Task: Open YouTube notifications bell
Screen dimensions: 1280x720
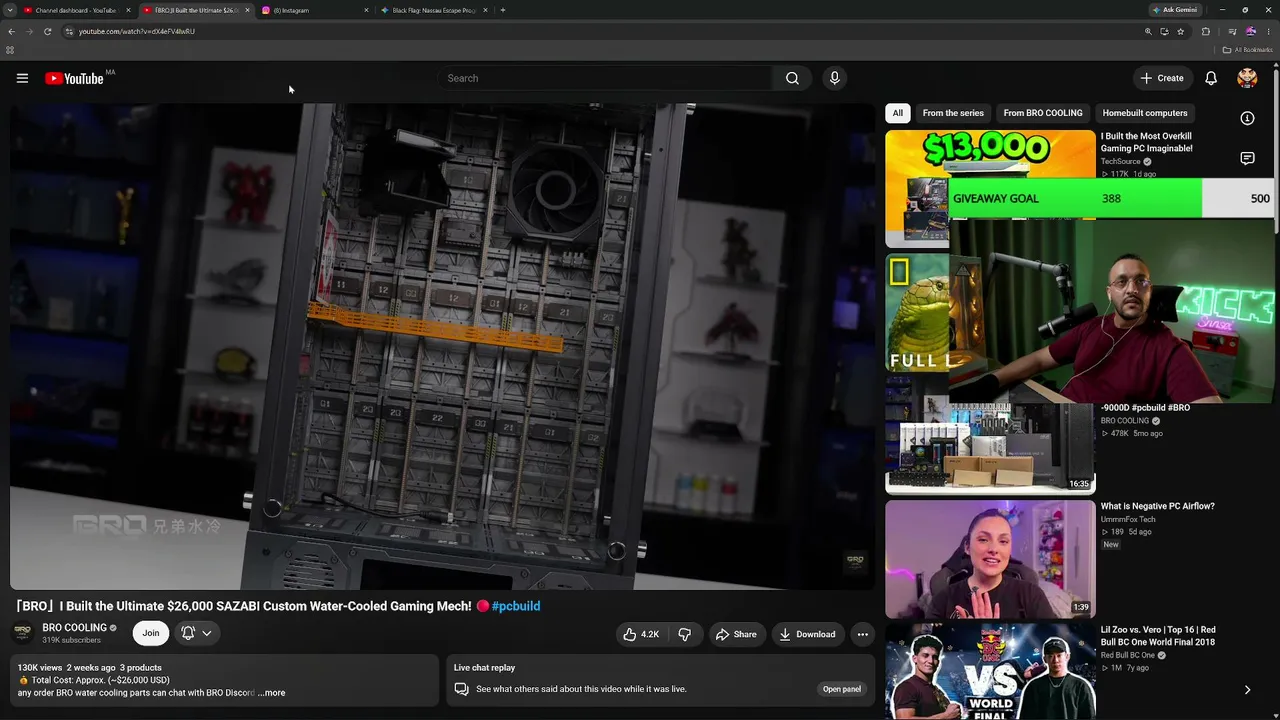Action: tap(1211, 78)
